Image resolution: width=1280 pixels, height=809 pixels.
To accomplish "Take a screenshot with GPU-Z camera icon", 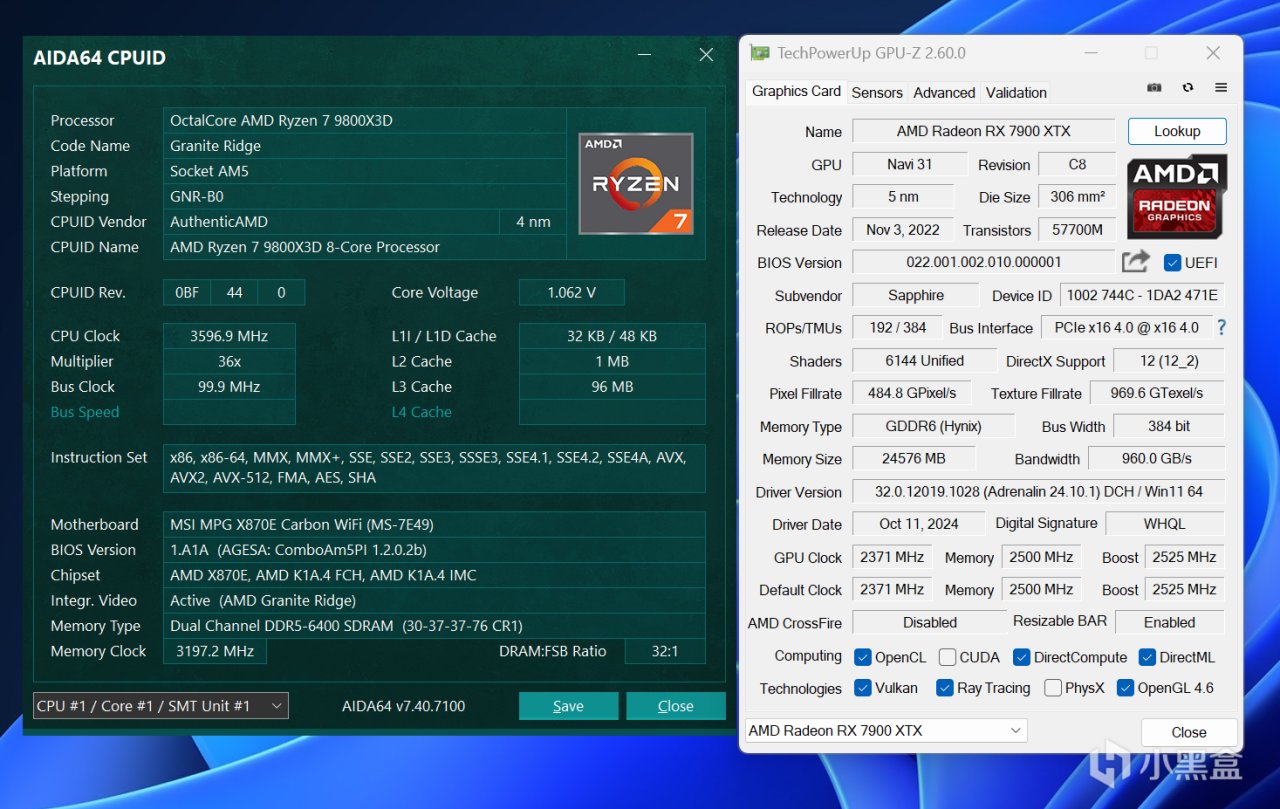I will (x=1154, y=88).
